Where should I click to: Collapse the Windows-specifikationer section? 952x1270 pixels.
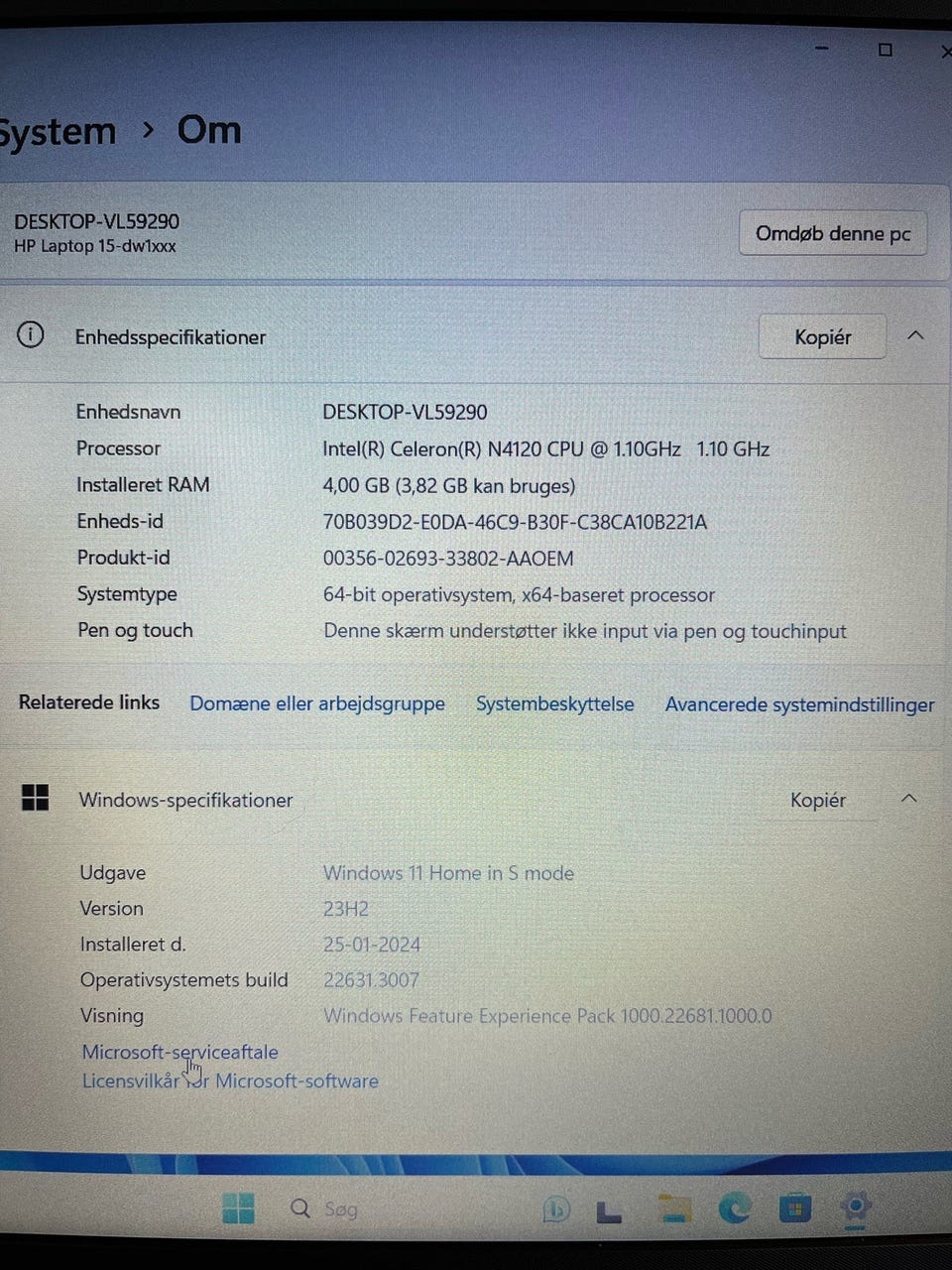coord(908,799)
